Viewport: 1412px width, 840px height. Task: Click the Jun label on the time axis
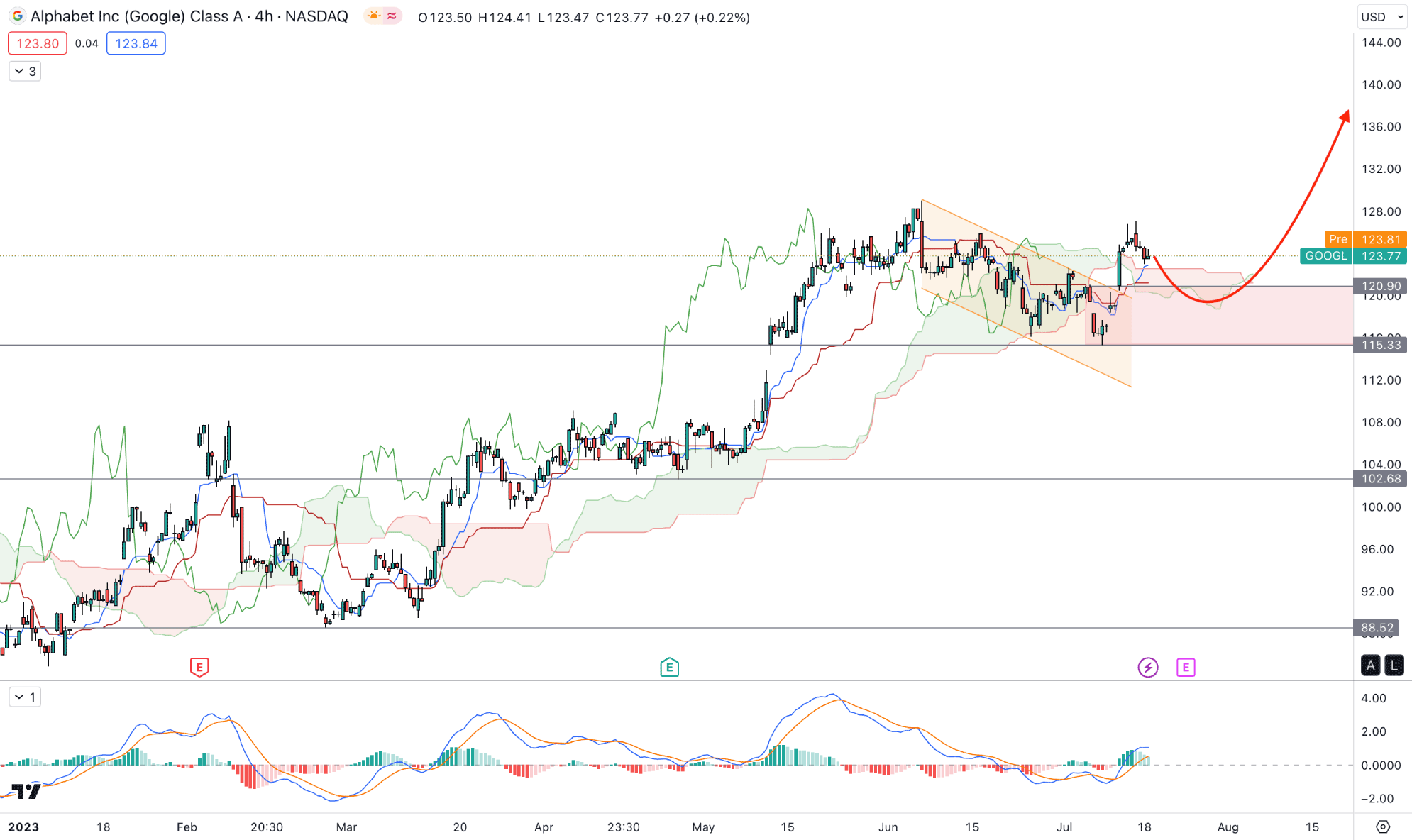pos(888,827)
